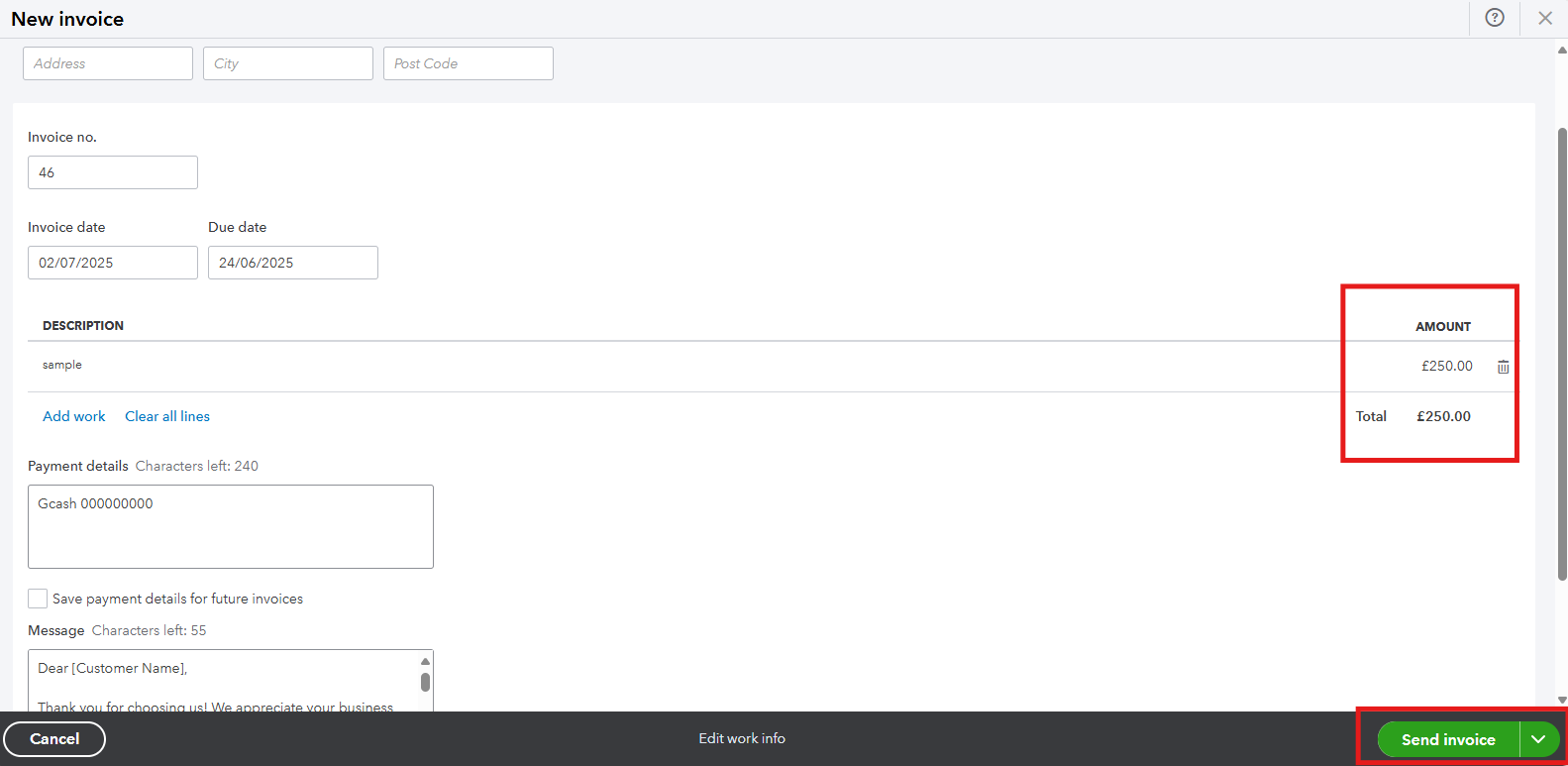Click the Cancel button
The height and width of the screenshot is (766, 1568).
(x=54, y=739)
